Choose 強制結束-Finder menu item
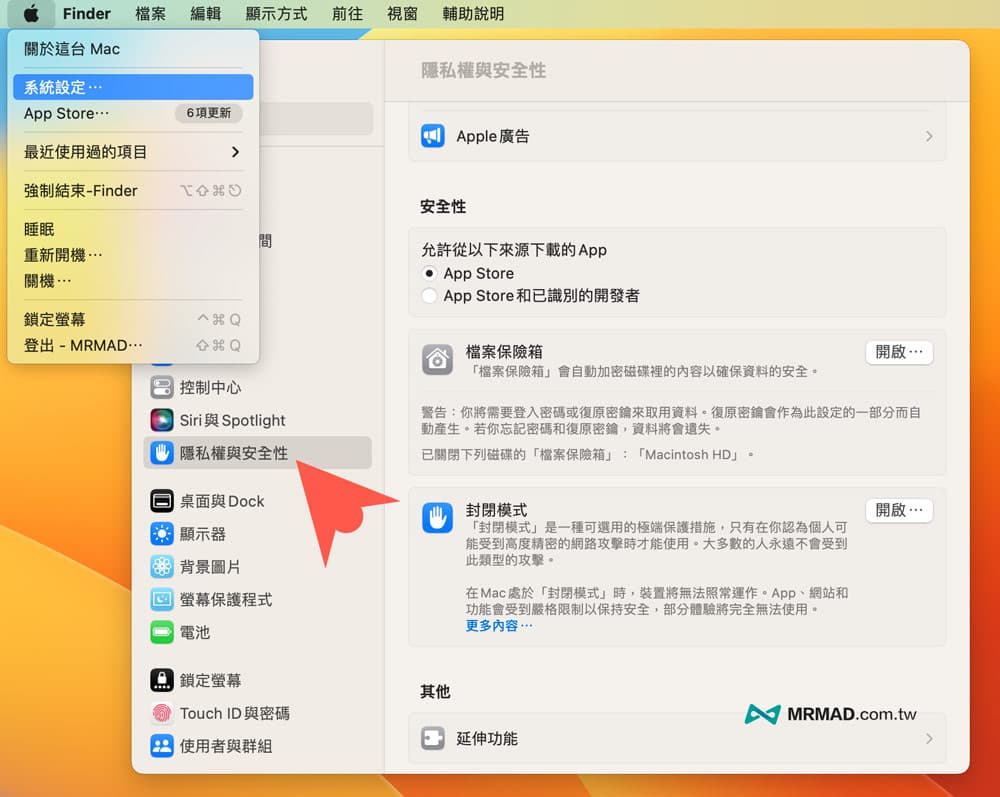Viewport: 1000px width, 797px height. [133, 191]
